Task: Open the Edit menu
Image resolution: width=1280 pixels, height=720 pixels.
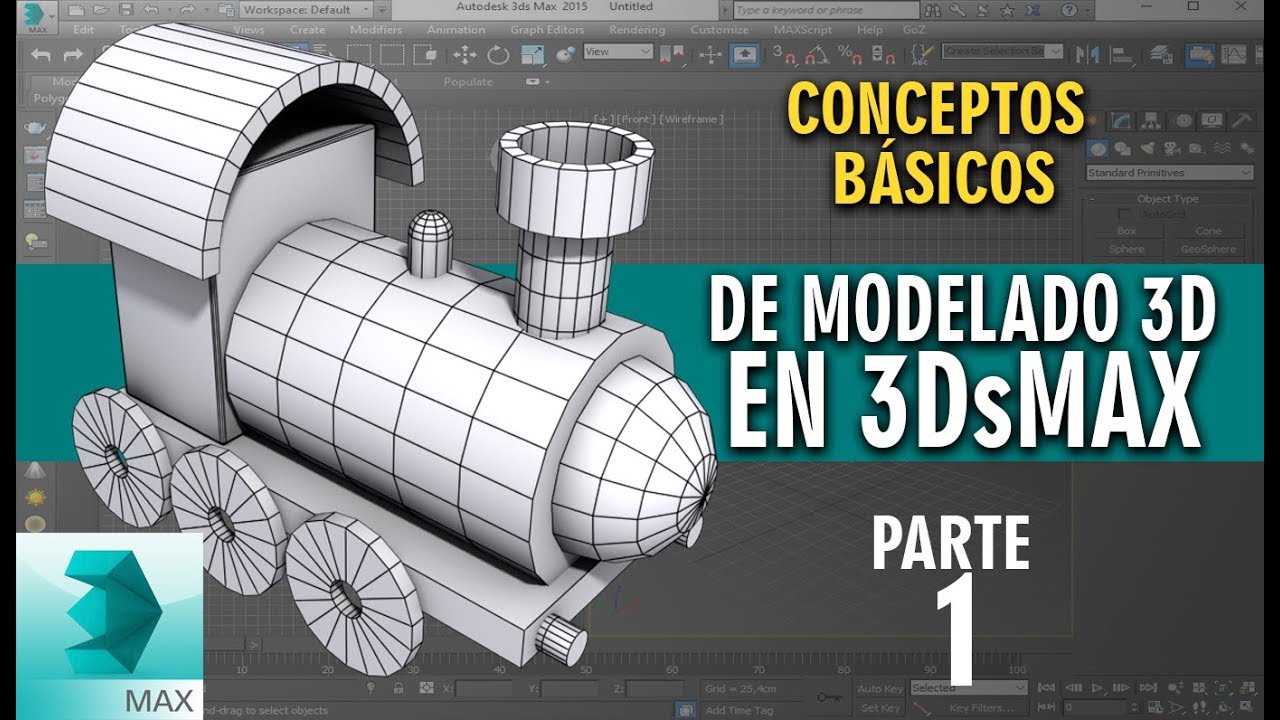Action: tap(84, 30)
